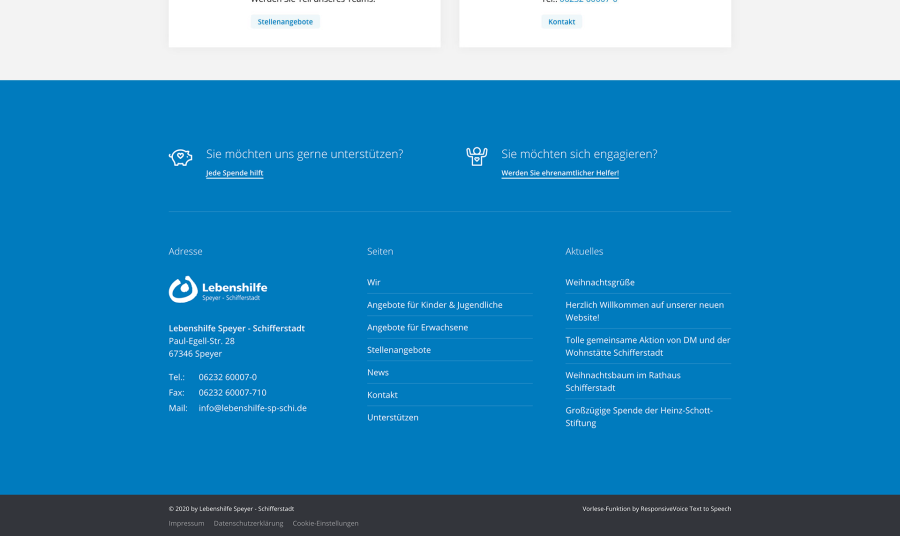The height and width of the screenshot is (536, 900).
Task: Click the fax number 06232 60007-710
Action: (232, 393)
